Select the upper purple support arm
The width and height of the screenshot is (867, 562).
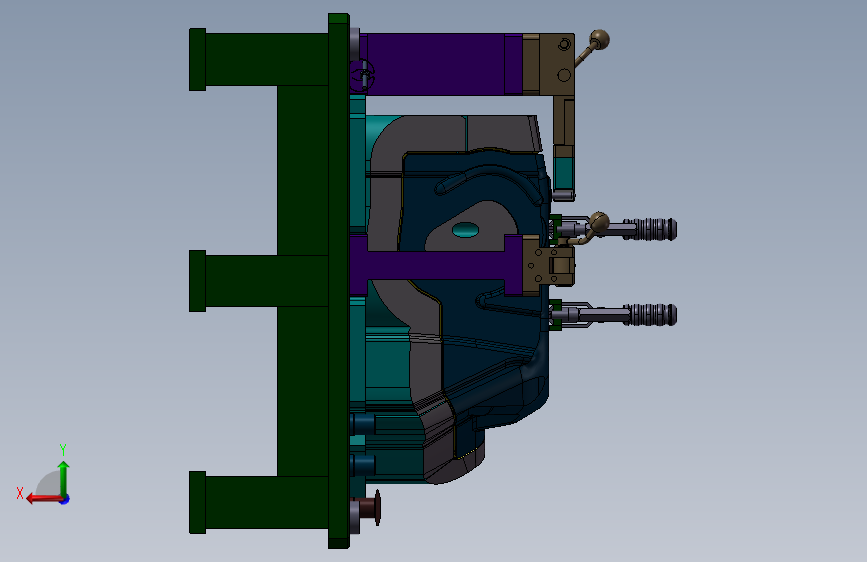[437, 64]
